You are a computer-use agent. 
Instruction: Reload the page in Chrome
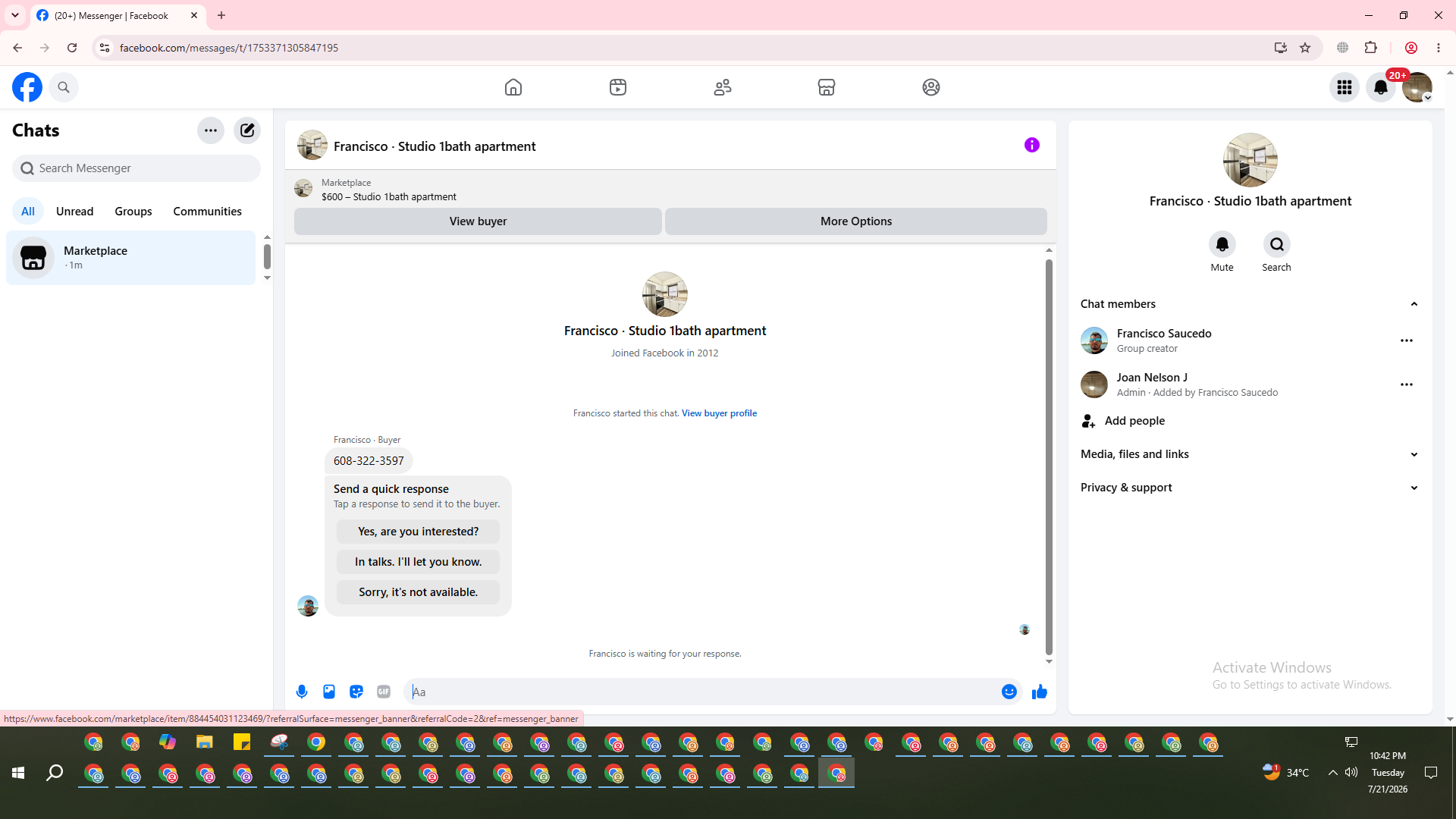coord(72,48)
